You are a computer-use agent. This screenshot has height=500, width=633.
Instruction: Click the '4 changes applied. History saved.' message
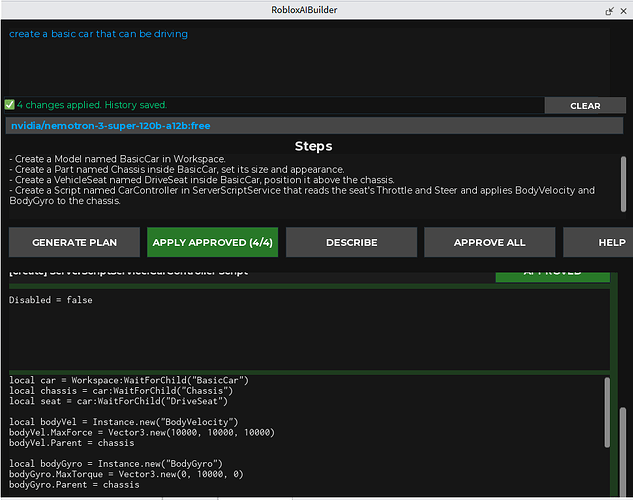pos(92,105)
